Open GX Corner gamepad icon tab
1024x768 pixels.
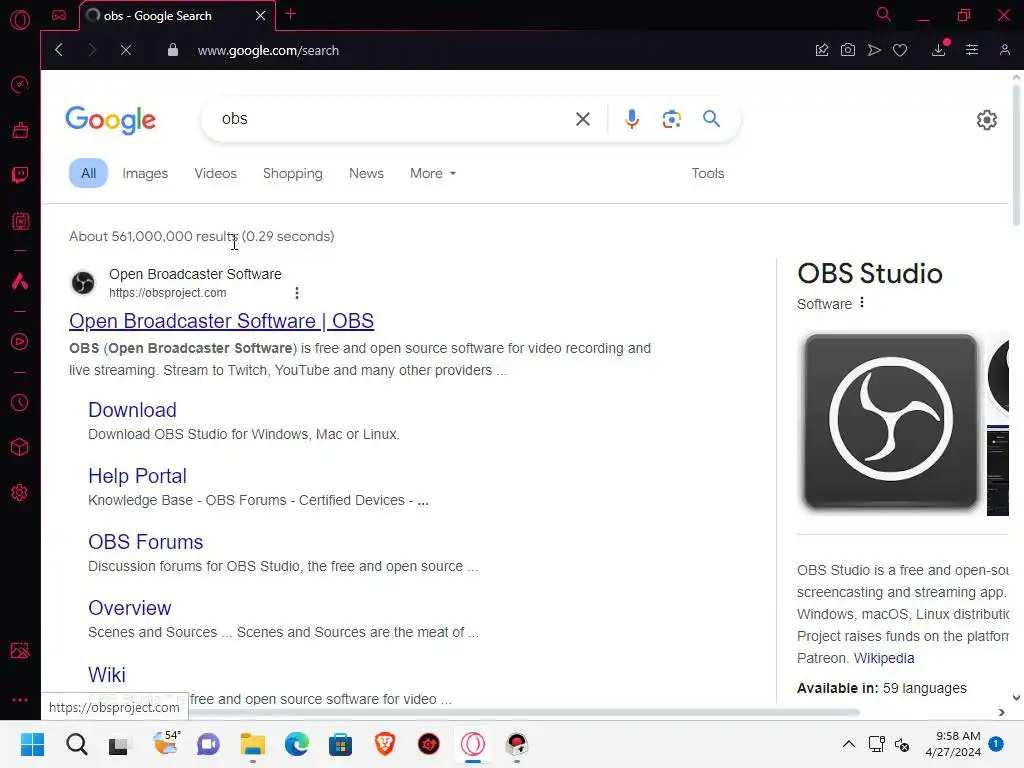pos(59,15)
